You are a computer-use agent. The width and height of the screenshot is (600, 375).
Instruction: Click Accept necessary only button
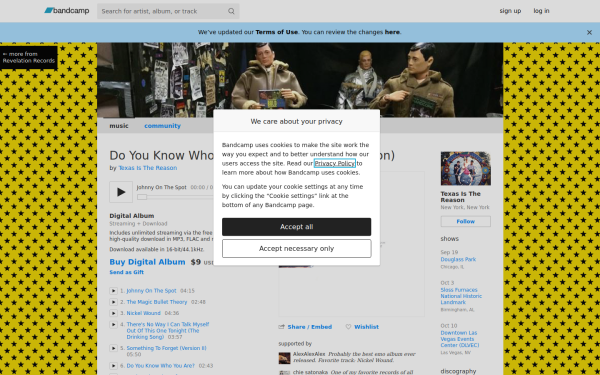click(296, 249)
